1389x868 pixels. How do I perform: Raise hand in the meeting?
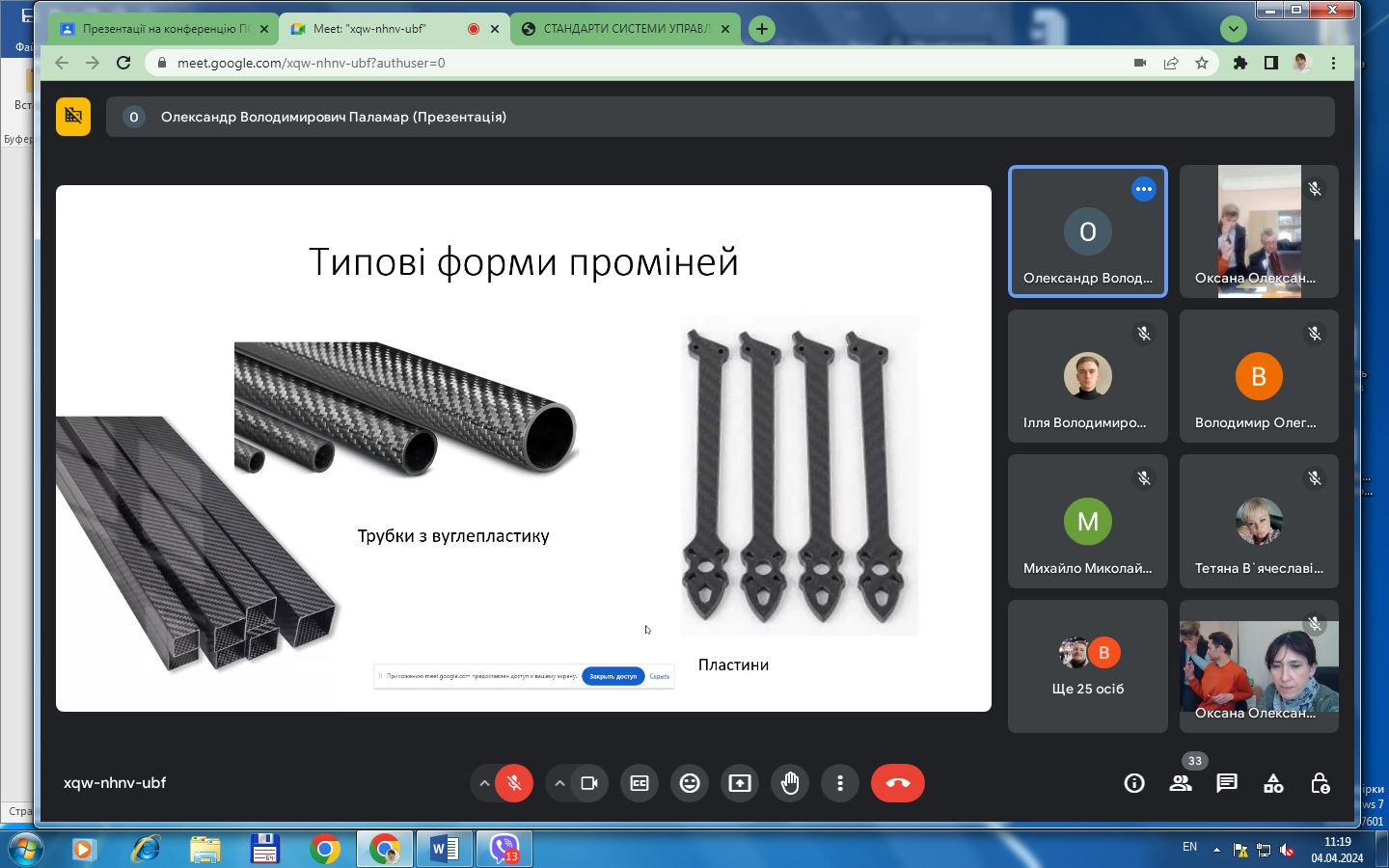pos(790,783)
